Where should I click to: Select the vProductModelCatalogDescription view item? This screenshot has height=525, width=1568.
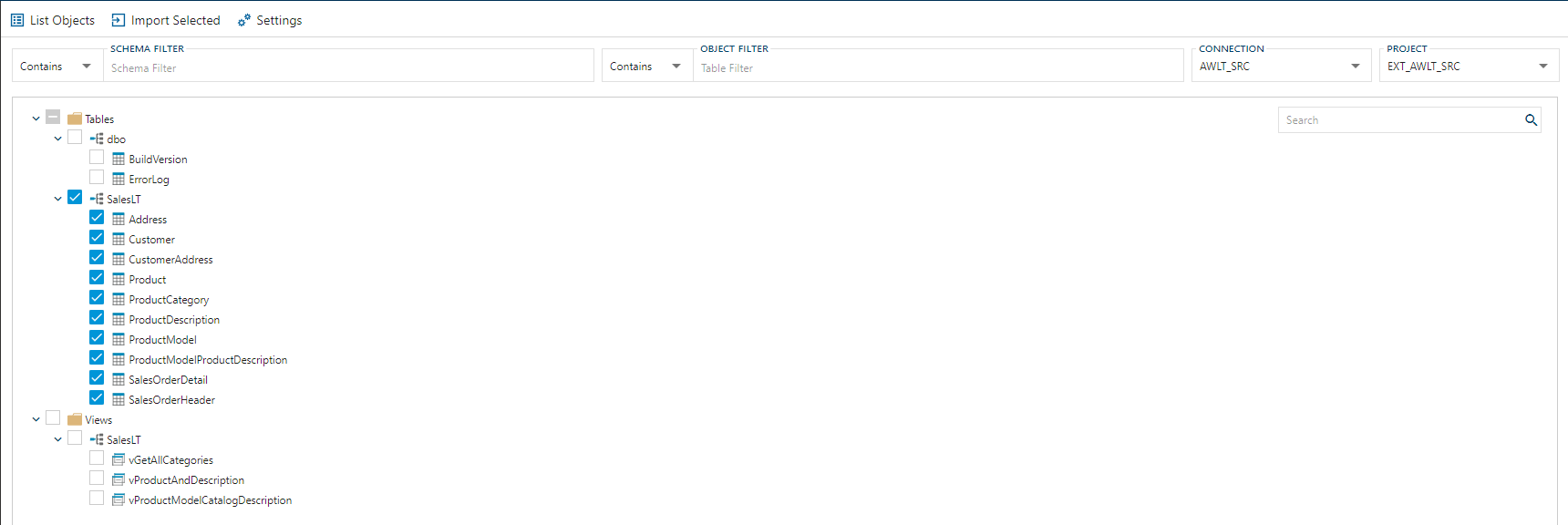coord(210,500)
